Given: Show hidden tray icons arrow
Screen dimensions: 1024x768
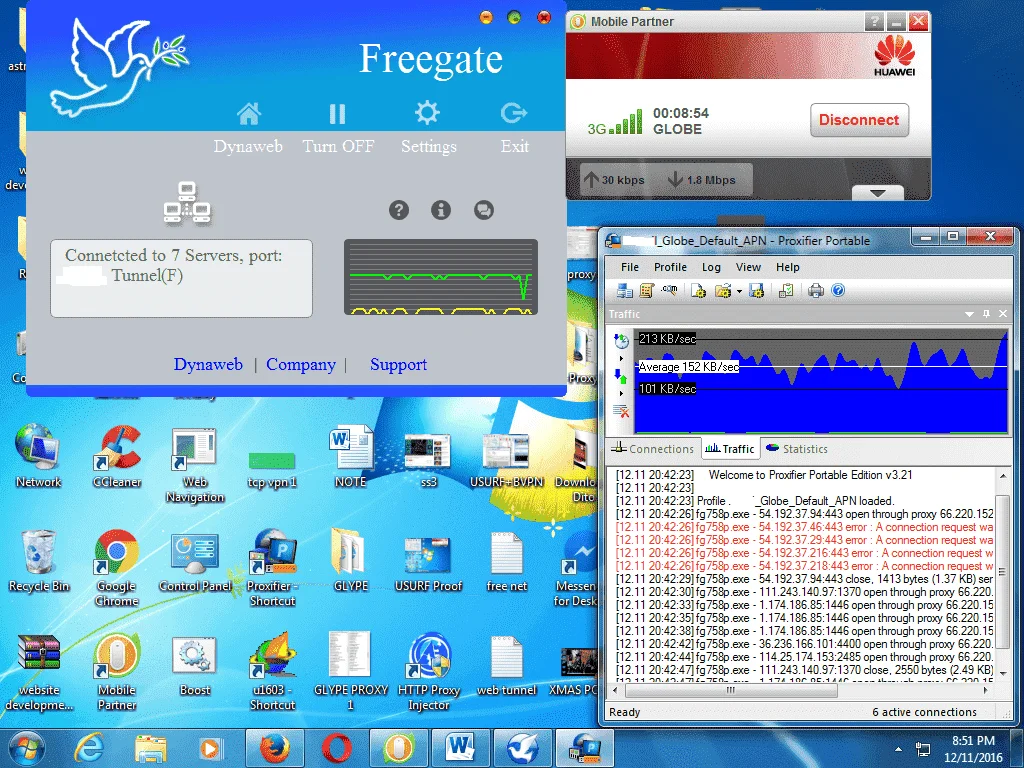Looking at the screenshot, I should point(899,749).
